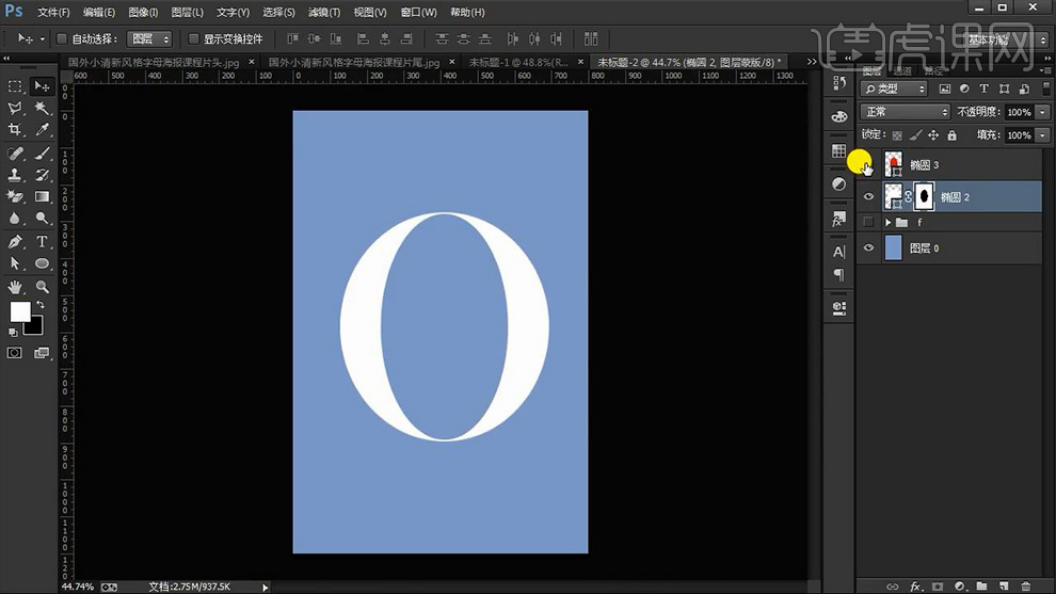Image resolution: width=1056 pixels, height=595 pixels.
Task: Select the Eyedropper tool
Action: click(x=42, y=129)
